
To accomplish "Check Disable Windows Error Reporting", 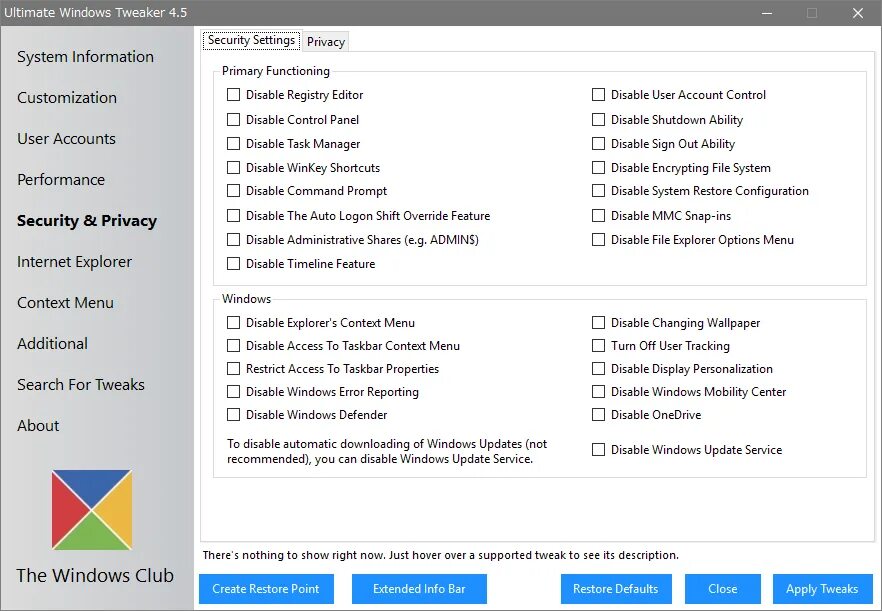I will (x=233, y=392).
